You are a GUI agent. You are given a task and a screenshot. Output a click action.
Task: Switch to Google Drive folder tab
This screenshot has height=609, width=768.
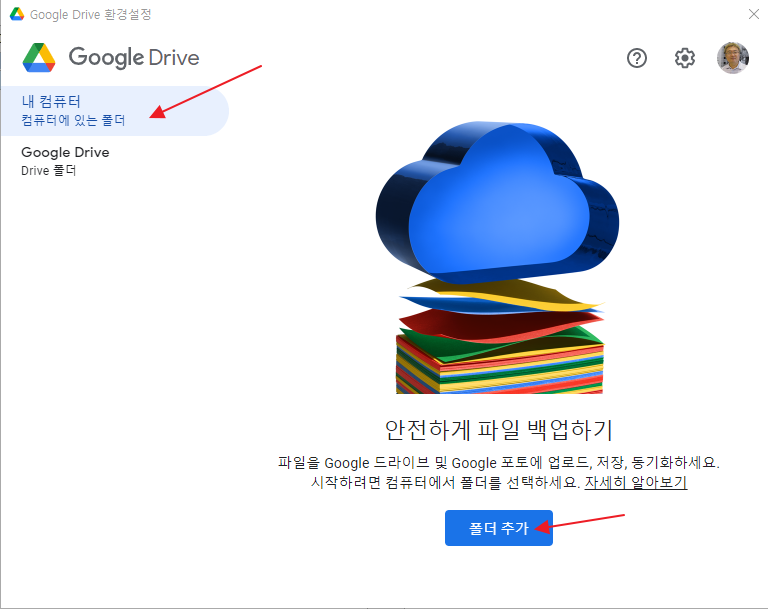click(x=115, y=161)
